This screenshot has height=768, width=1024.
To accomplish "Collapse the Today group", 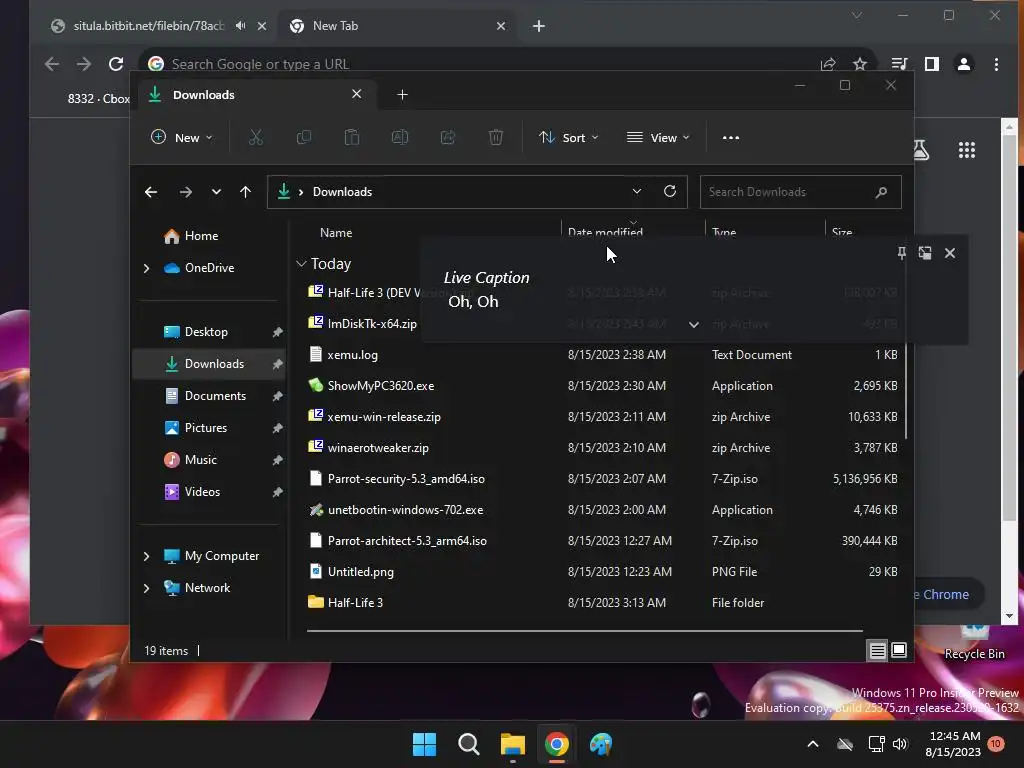I will click(x=301, y=264).
